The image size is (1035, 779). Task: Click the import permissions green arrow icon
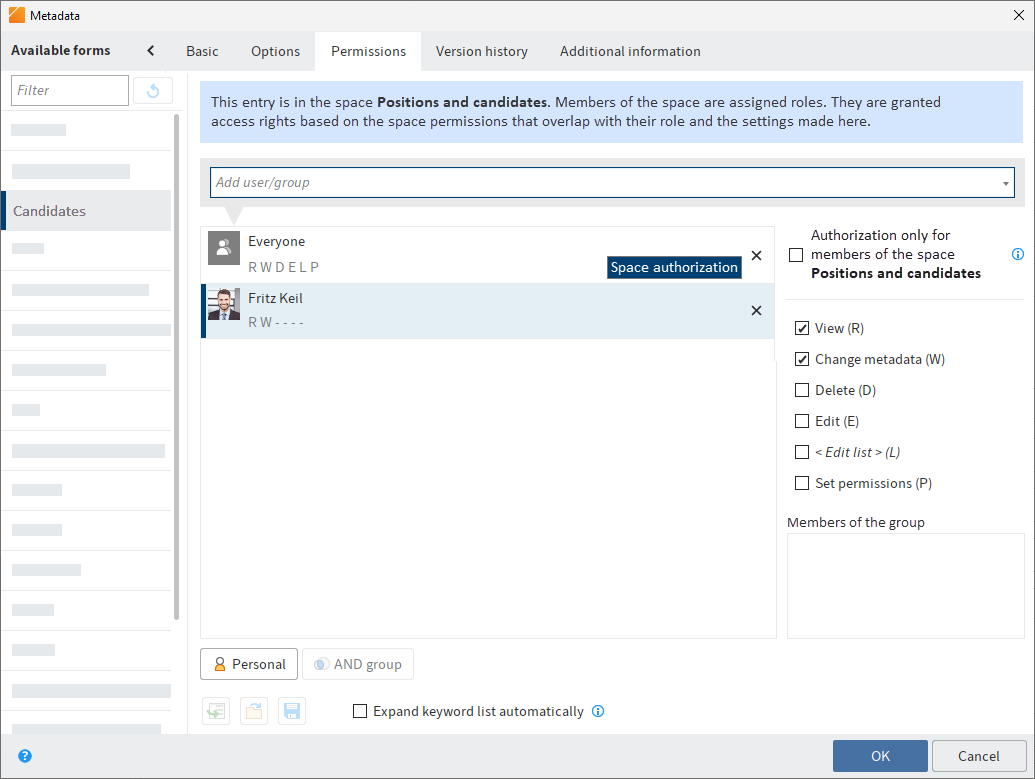pos(215,711)
